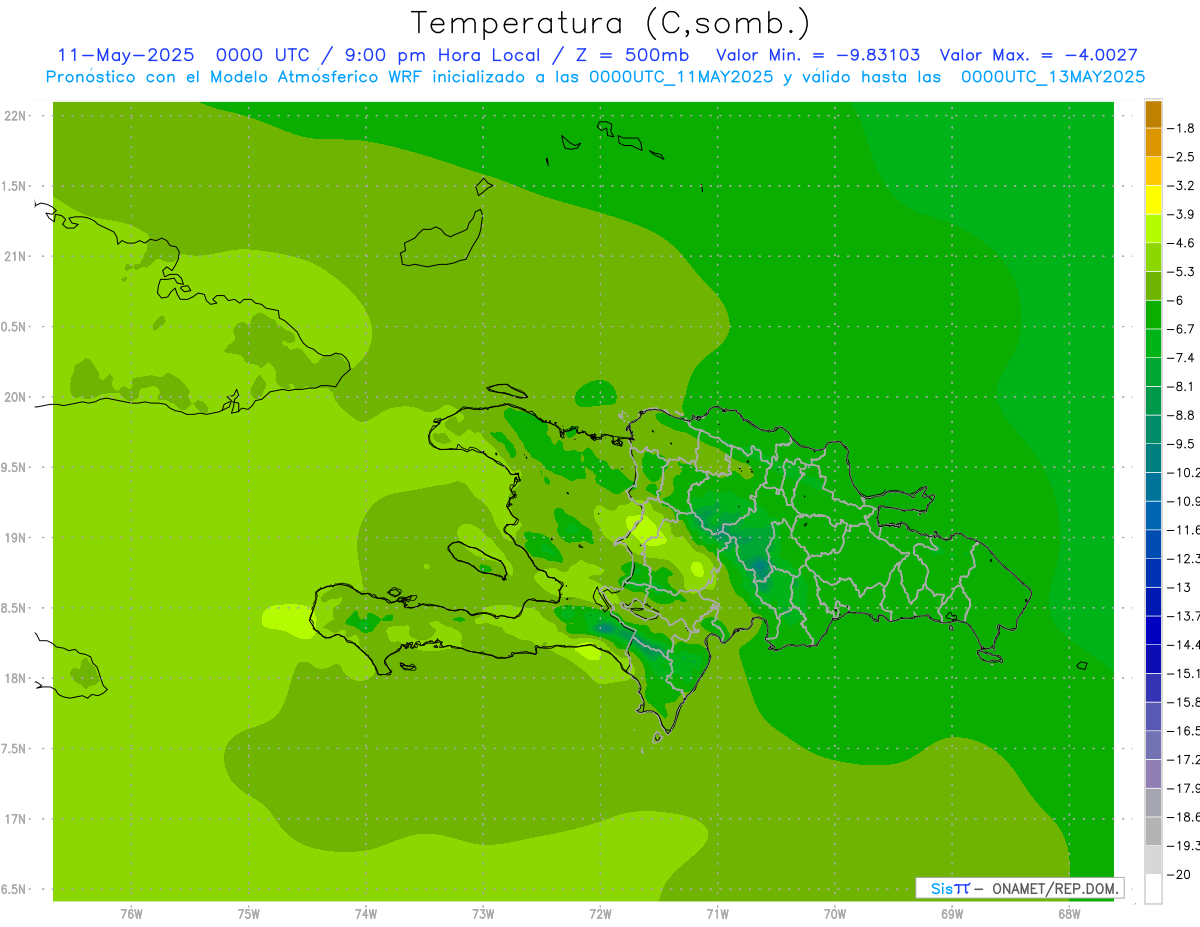Image resolution: width=1200 pixels, height=927 pixels.
Task: Click the "21N" latitude label
Action: coord(15,257)
